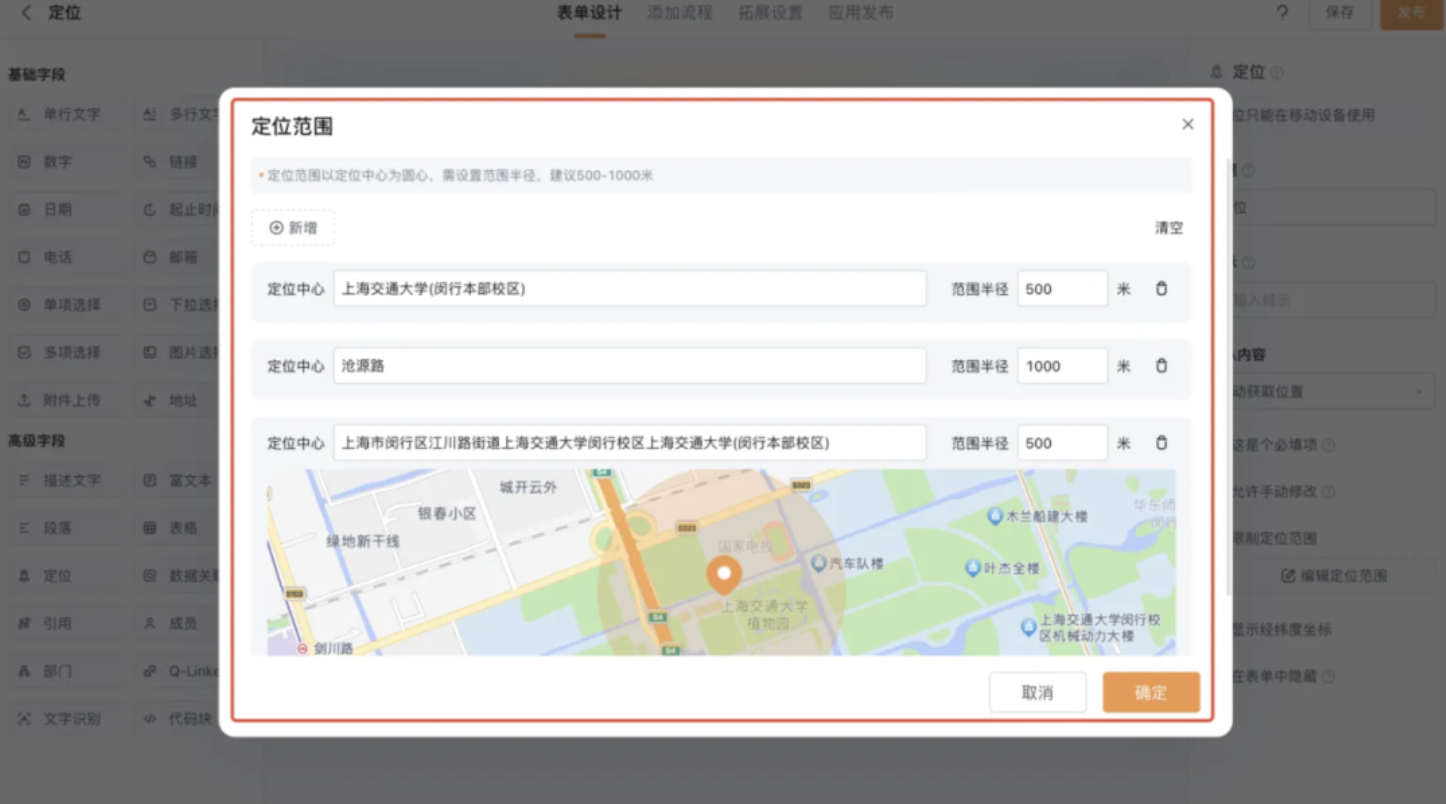Edit the 上海交通大学(闵行本部校区) center field
Screen dimensions: 1446x804
[x=630, y=289]
